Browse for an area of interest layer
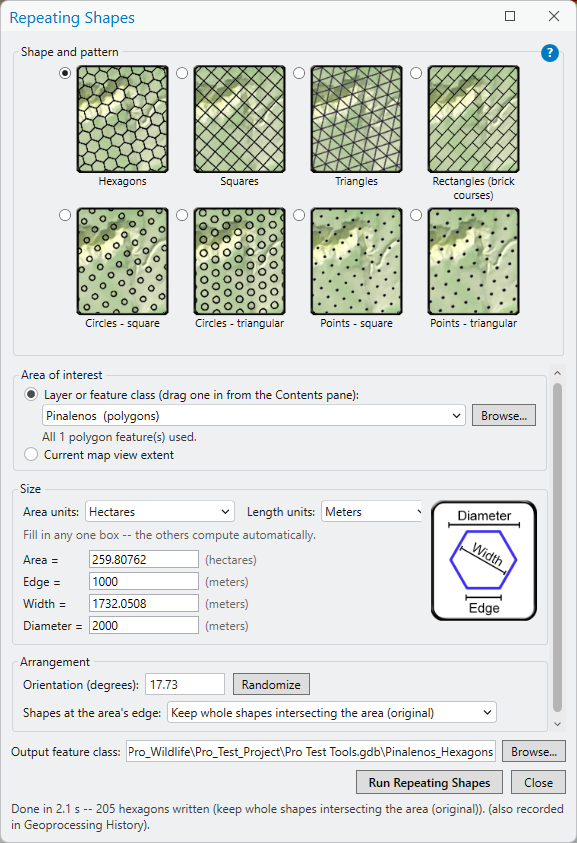This screenshot has width=577, height=843. [504, 416]
